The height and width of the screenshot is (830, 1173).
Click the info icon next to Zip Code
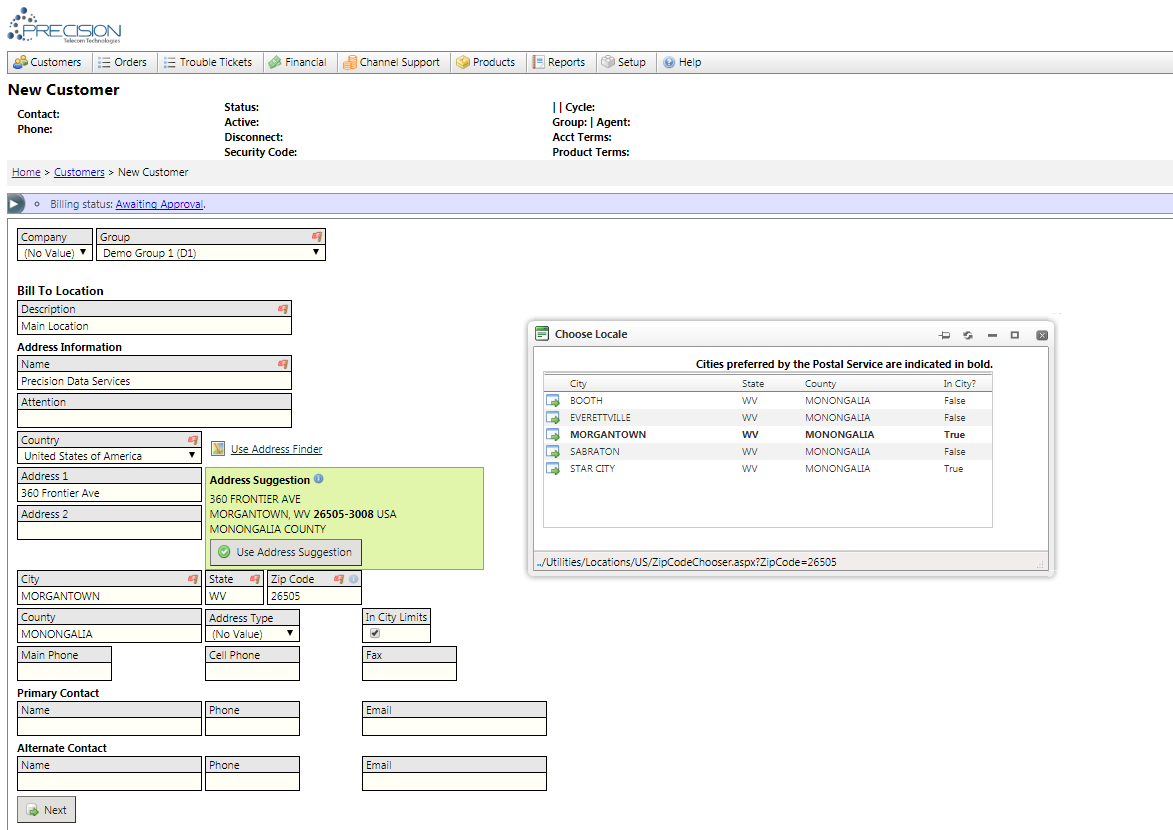pos(354,579)
